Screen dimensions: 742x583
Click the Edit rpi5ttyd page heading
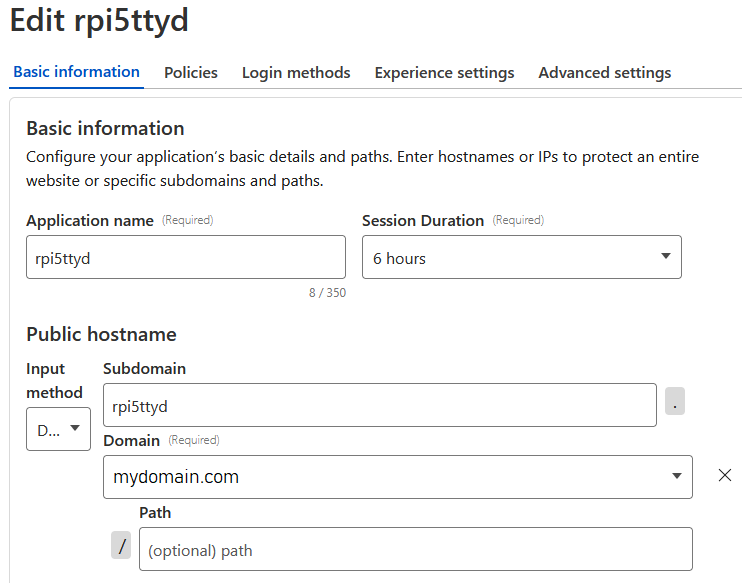pyautogui.click(x=99, y=20)
